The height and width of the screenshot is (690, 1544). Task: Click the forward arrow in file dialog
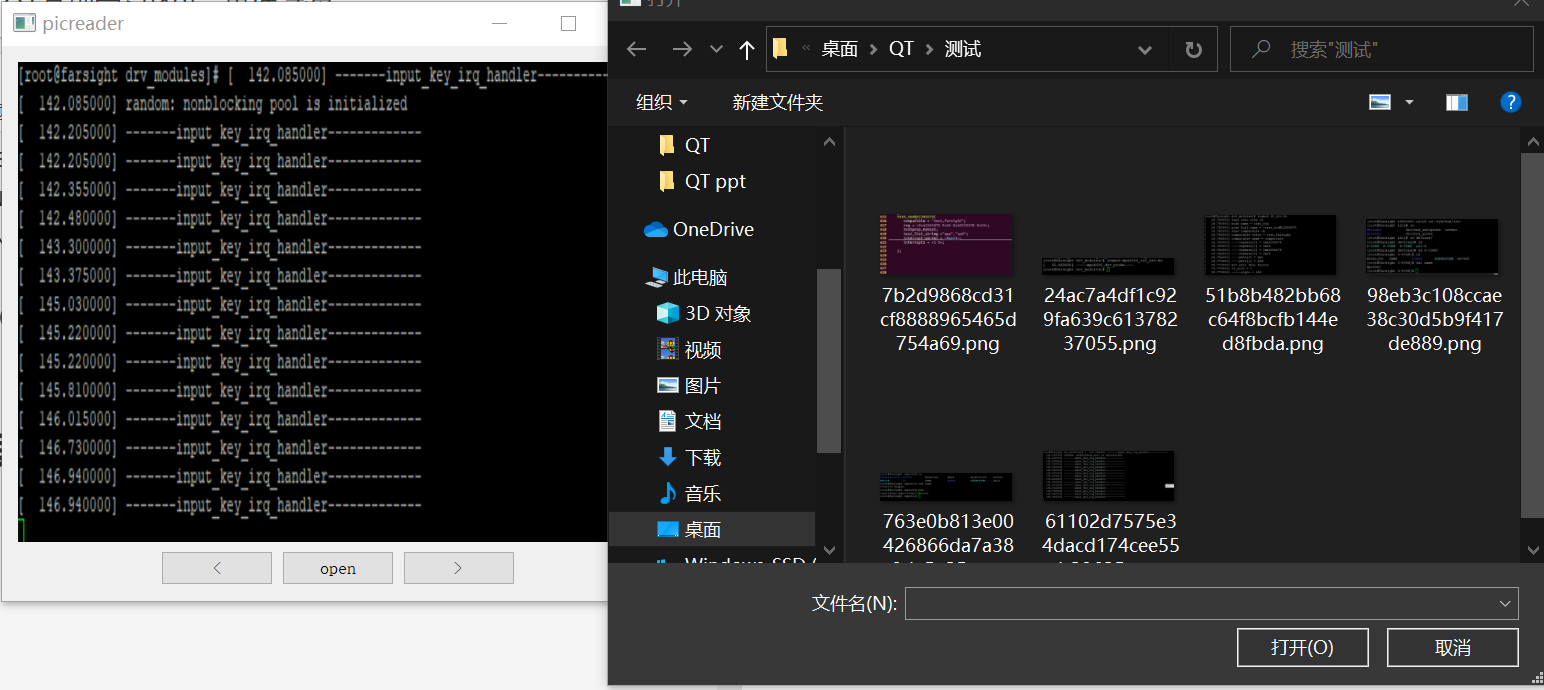682,49
